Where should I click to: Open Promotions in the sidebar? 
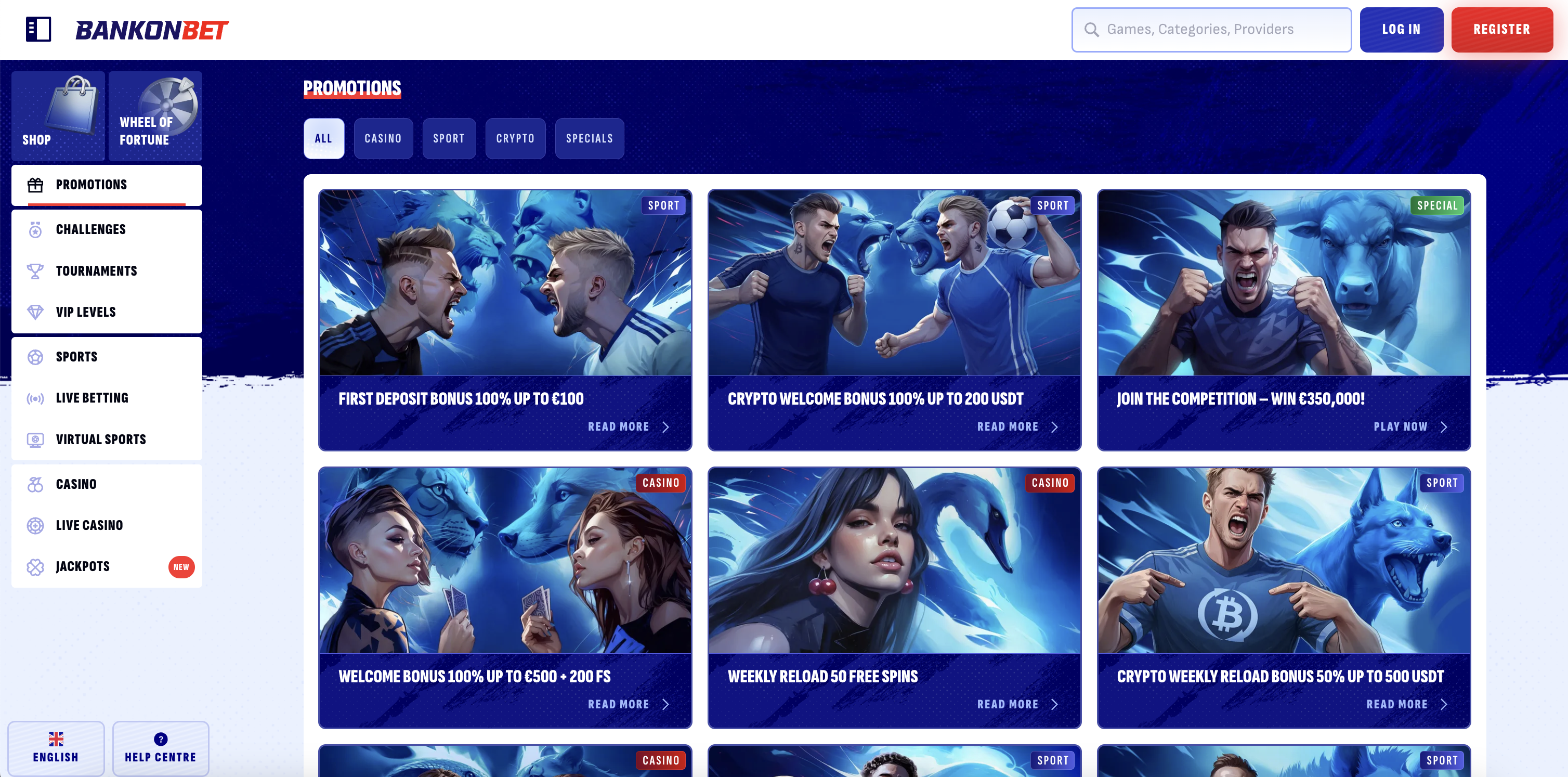[107, 185]
